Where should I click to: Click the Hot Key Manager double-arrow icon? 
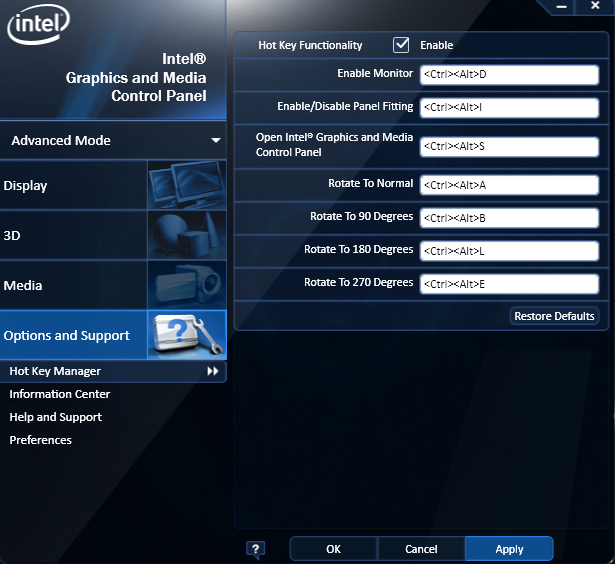click(x=212, y=371)
